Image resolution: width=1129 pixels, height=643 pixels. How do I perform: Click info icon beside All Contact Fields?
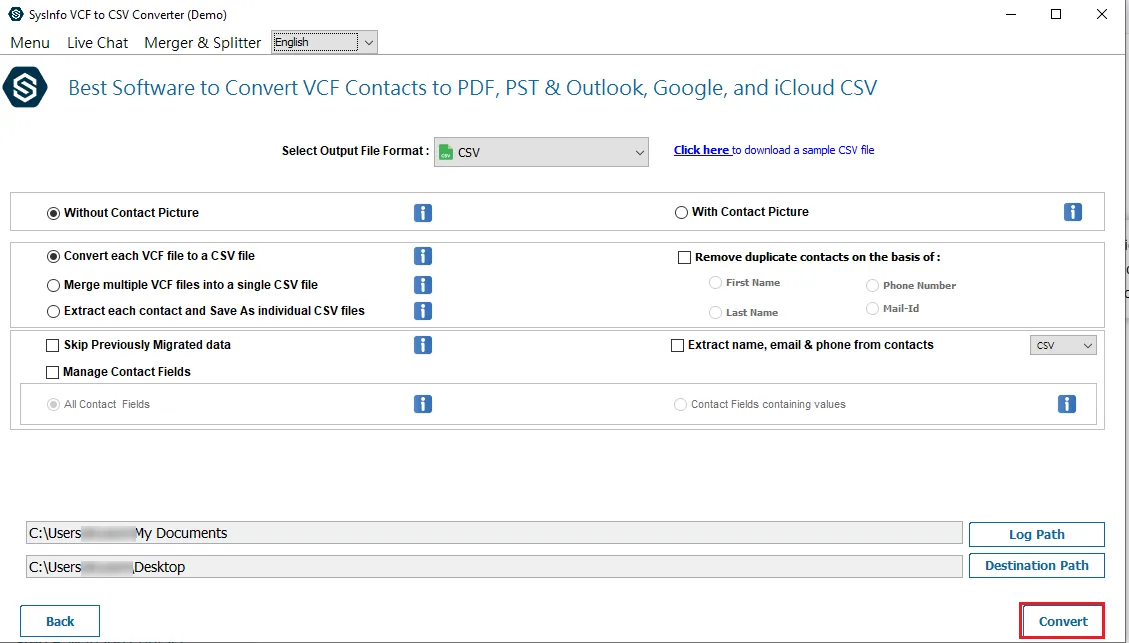[423, 404]
